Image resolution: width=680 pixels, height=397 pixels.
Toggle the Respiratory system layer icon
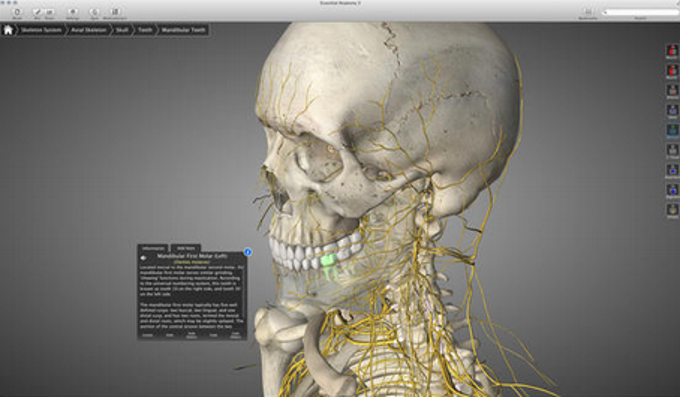672,171
